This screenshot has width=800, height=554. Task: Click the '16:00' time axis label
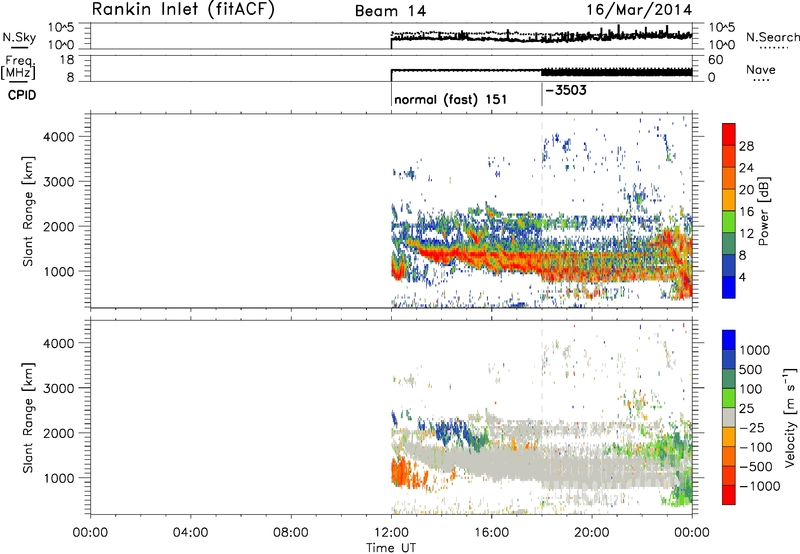point(491,533)
